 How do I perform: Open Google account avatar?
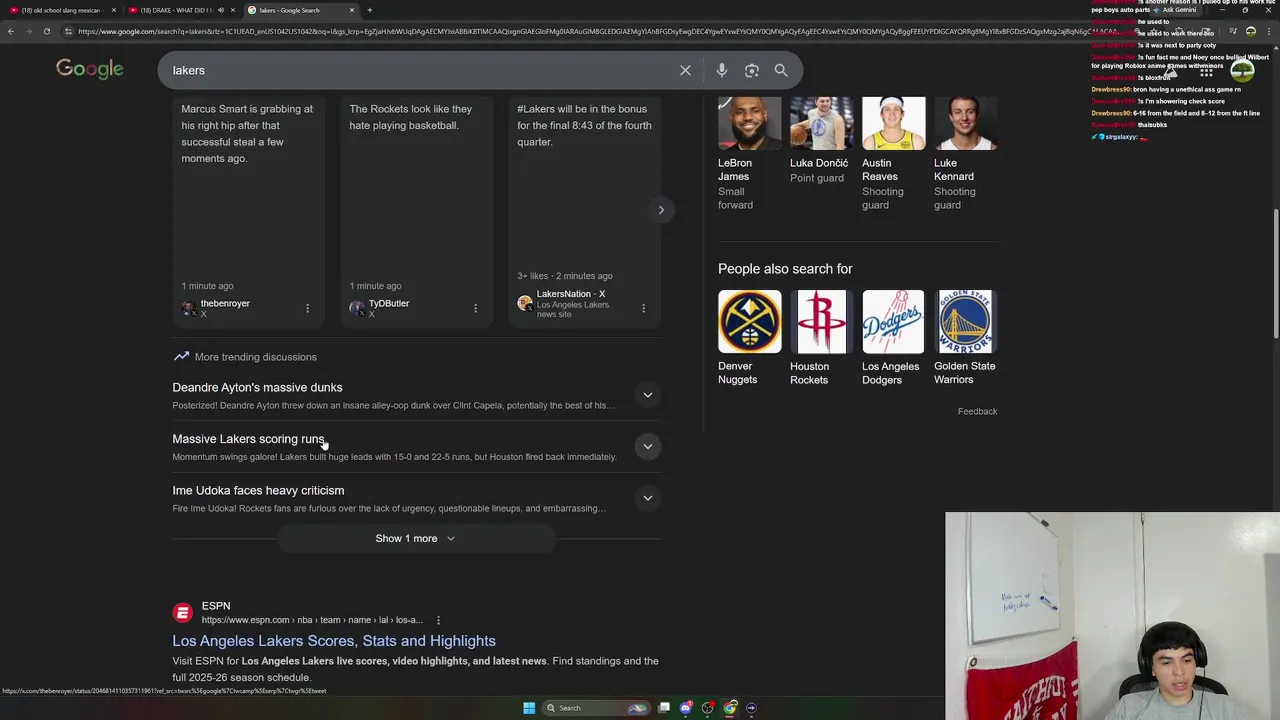pos(1242,70)
